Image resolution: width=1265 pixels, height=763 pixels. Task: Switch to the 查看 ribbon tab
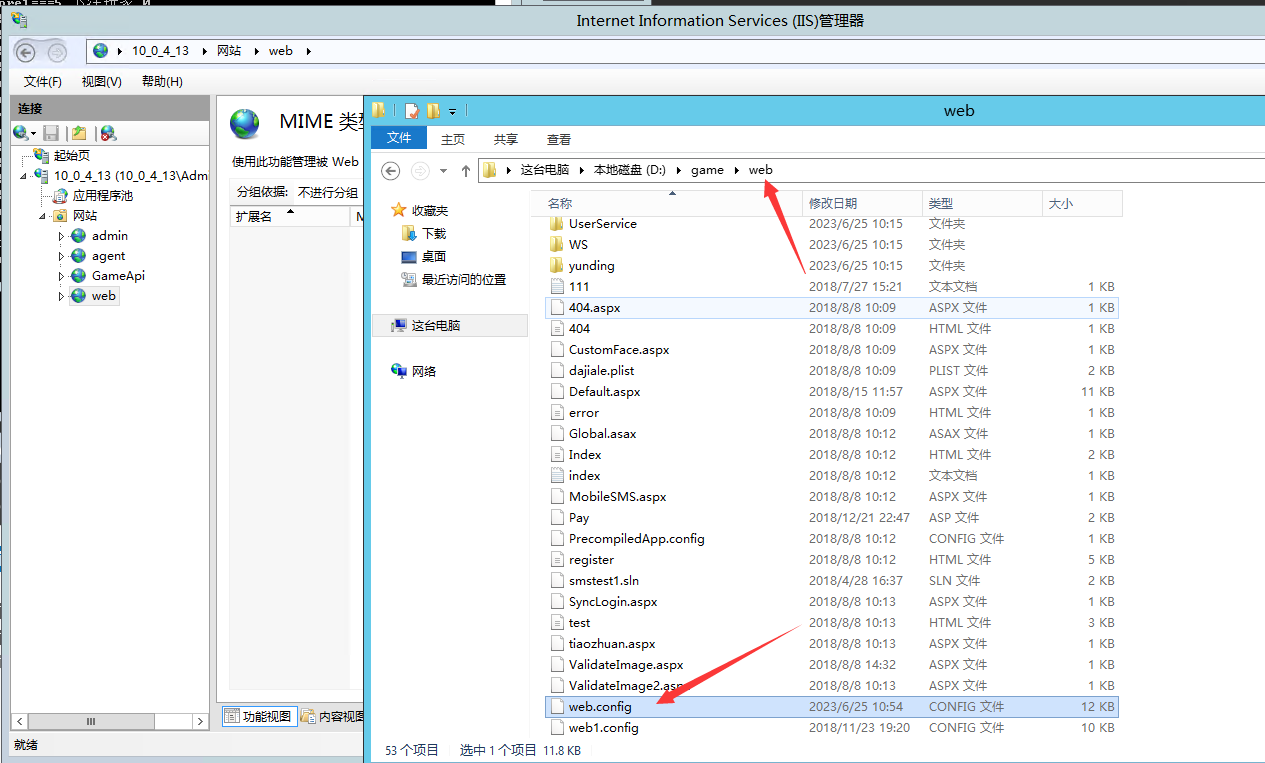(559, 140)
